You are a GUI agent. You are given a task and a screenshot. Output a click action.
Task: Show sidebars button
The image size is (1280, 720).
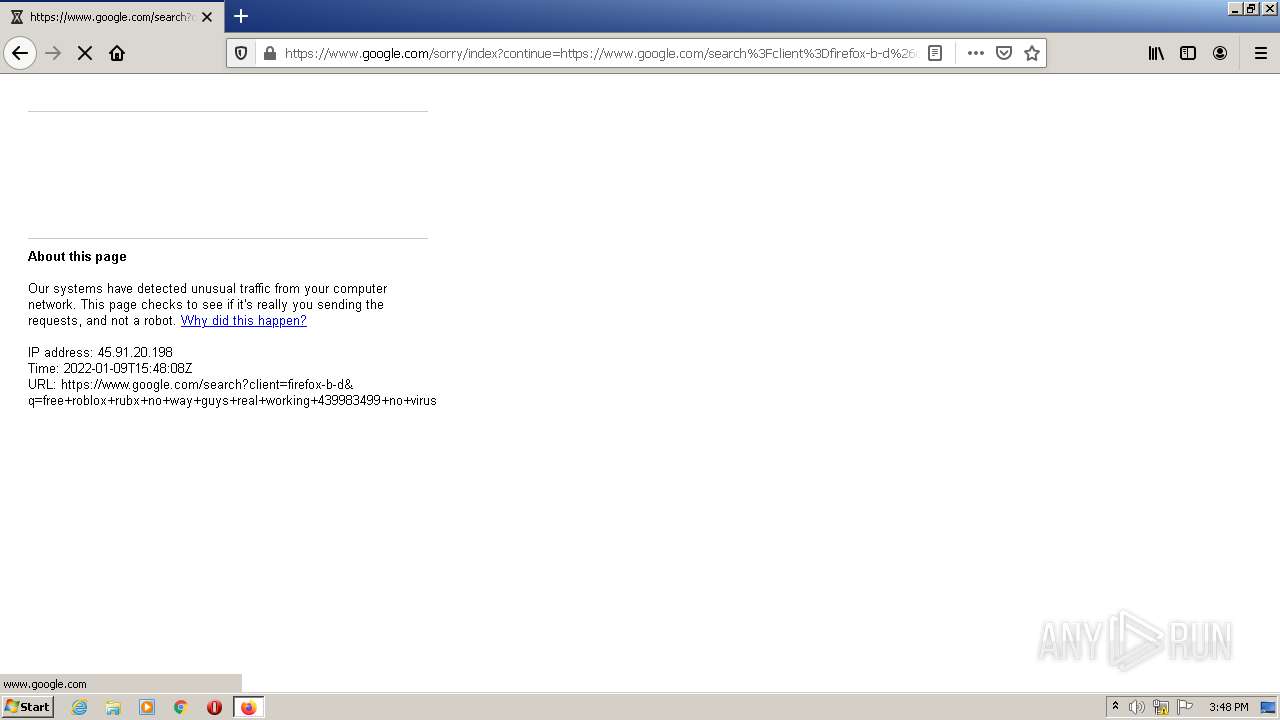tap(1188, 53)
